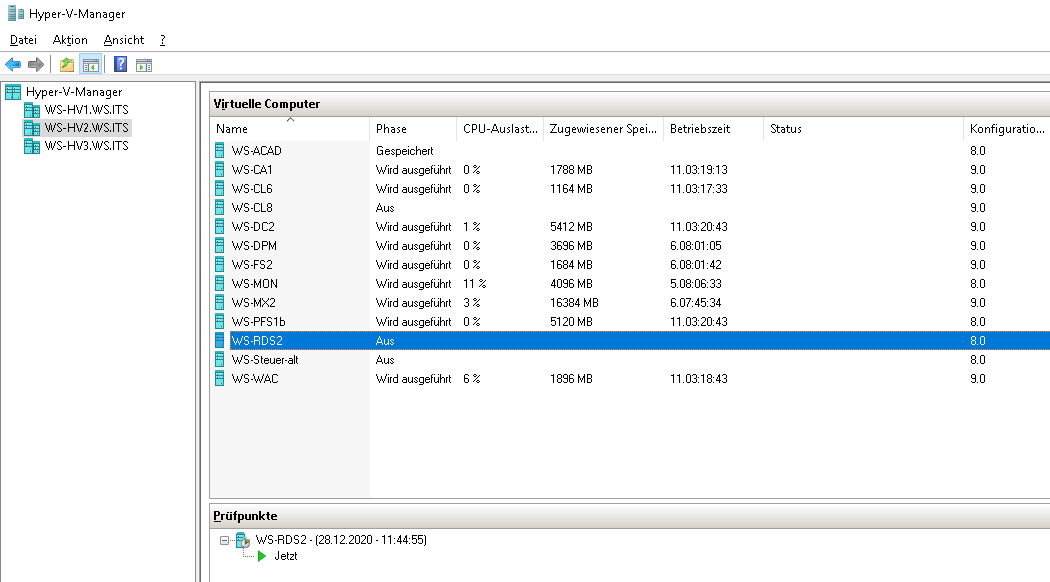Click the VM icon beside WS-ACAD
The width and height of the screenshot is (1050, 582).
point(220,151)
